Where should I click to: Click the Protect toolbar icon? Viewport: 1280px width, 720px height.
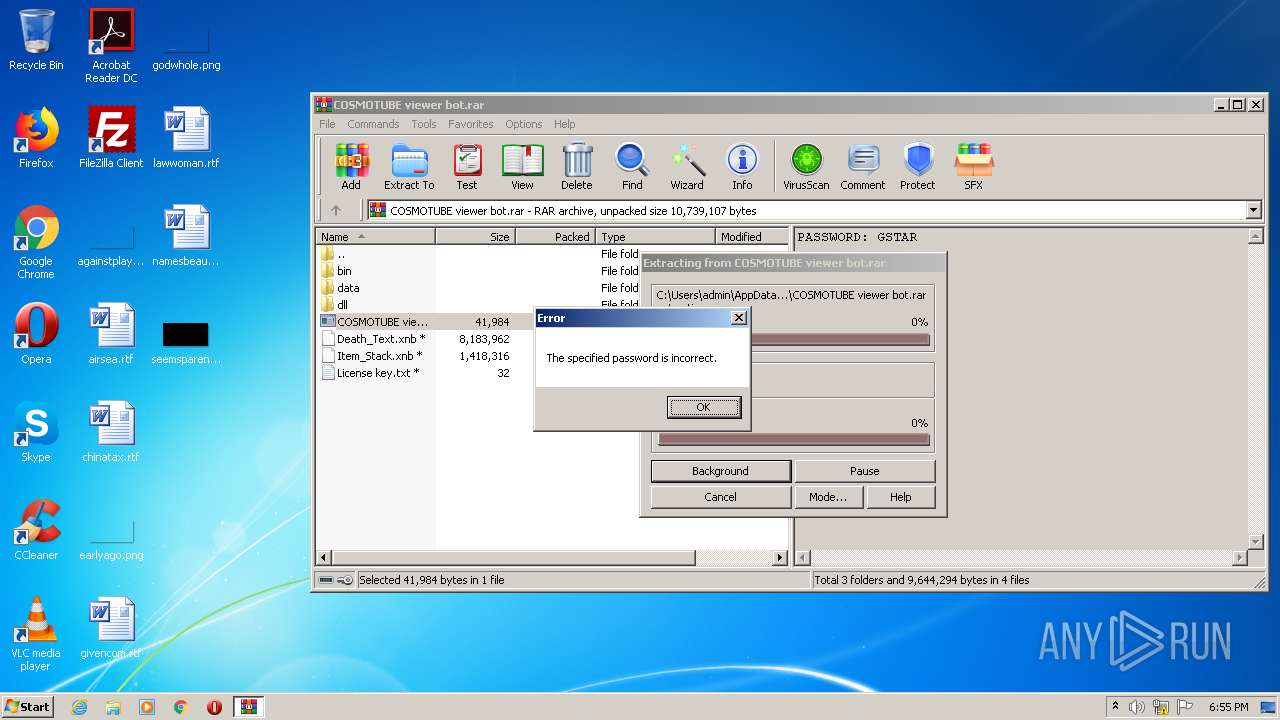917,166
